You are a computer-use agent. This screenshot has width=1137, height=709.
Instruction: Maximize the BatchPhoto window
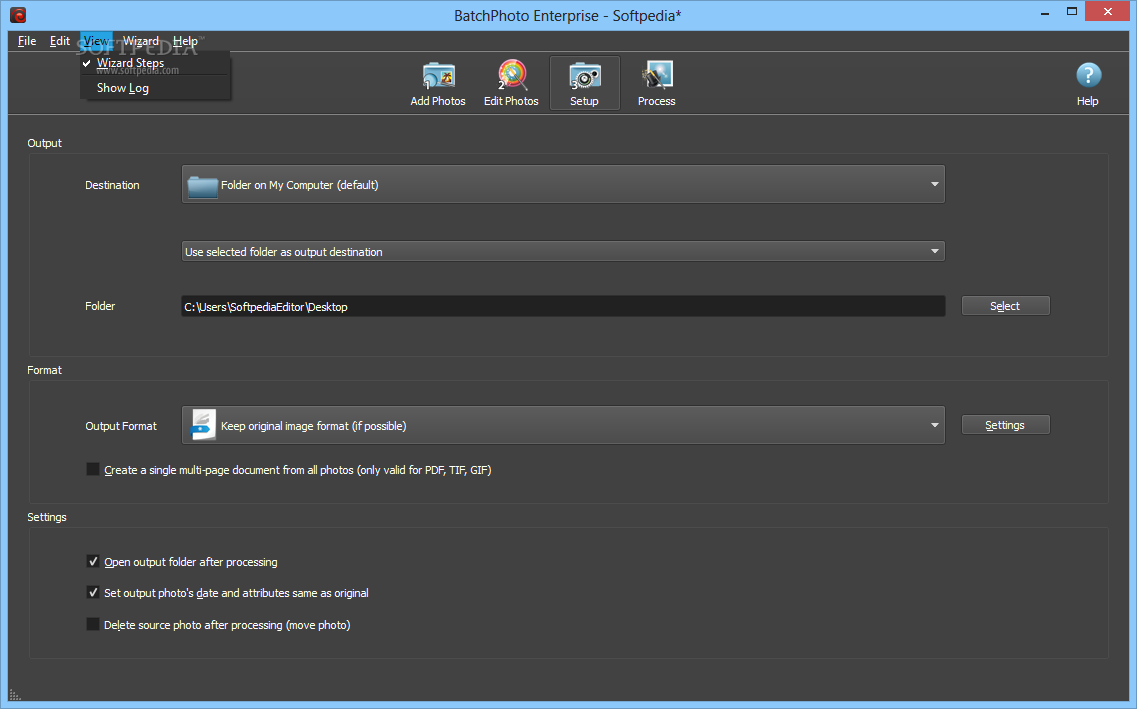1072,12
